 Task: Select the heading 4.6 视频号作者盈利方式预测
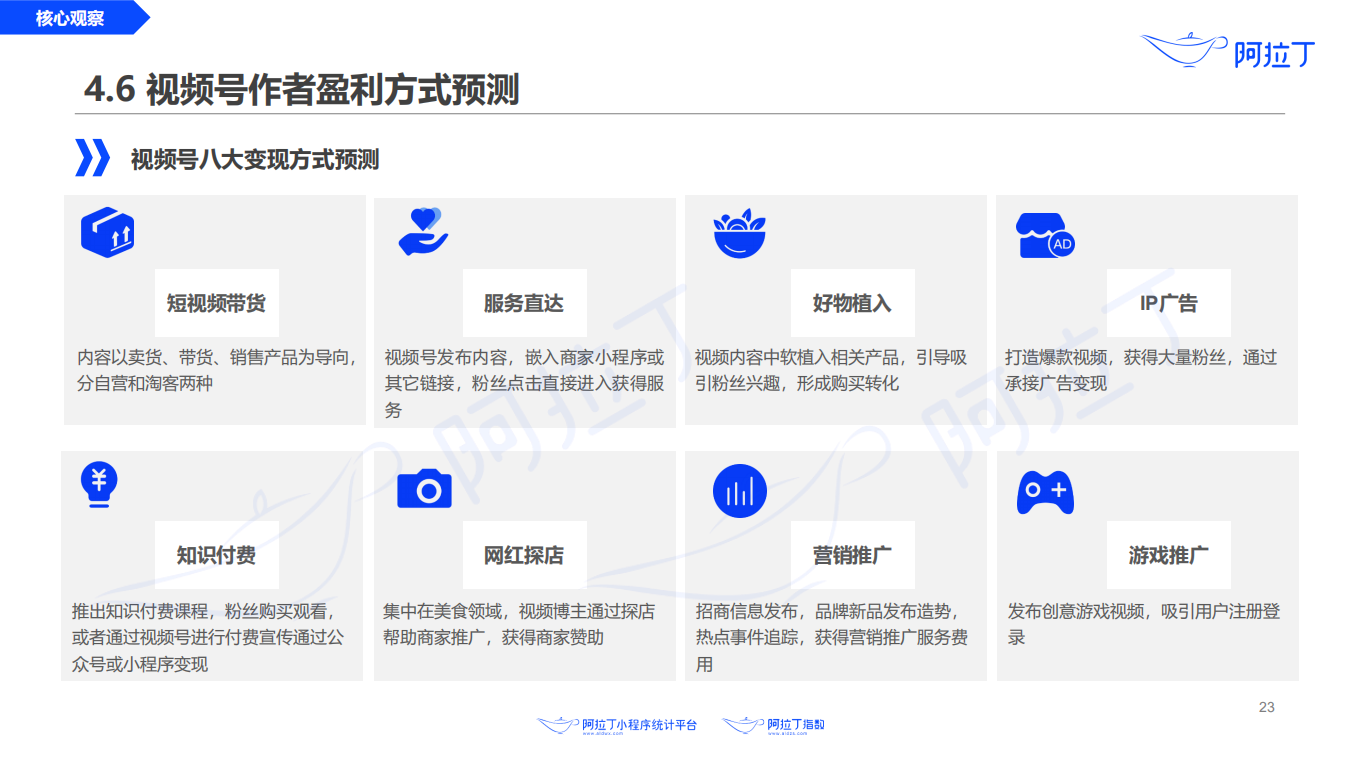[x=301, y=90]
